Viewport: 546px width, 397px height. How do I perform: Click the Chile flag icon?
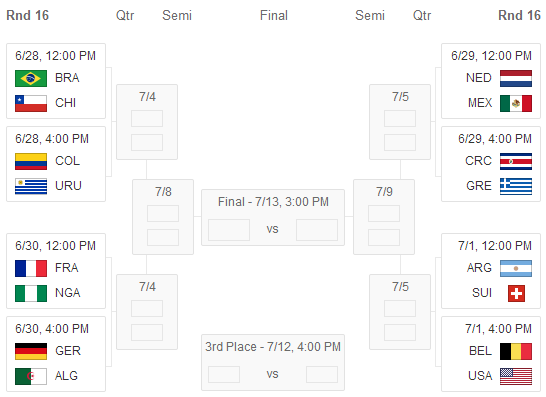[31, 103]
